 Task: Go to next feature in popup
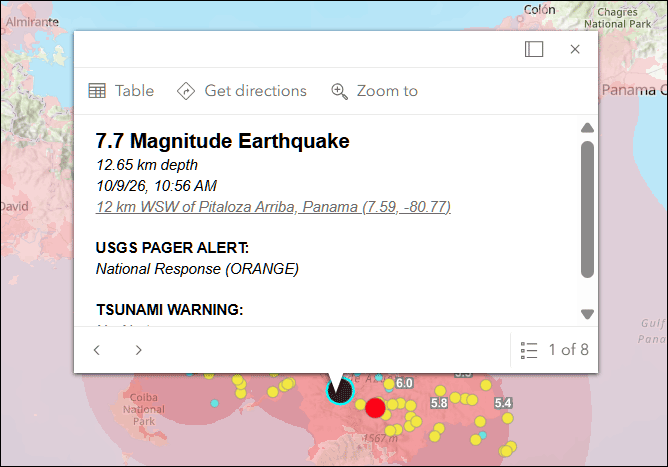138,350
